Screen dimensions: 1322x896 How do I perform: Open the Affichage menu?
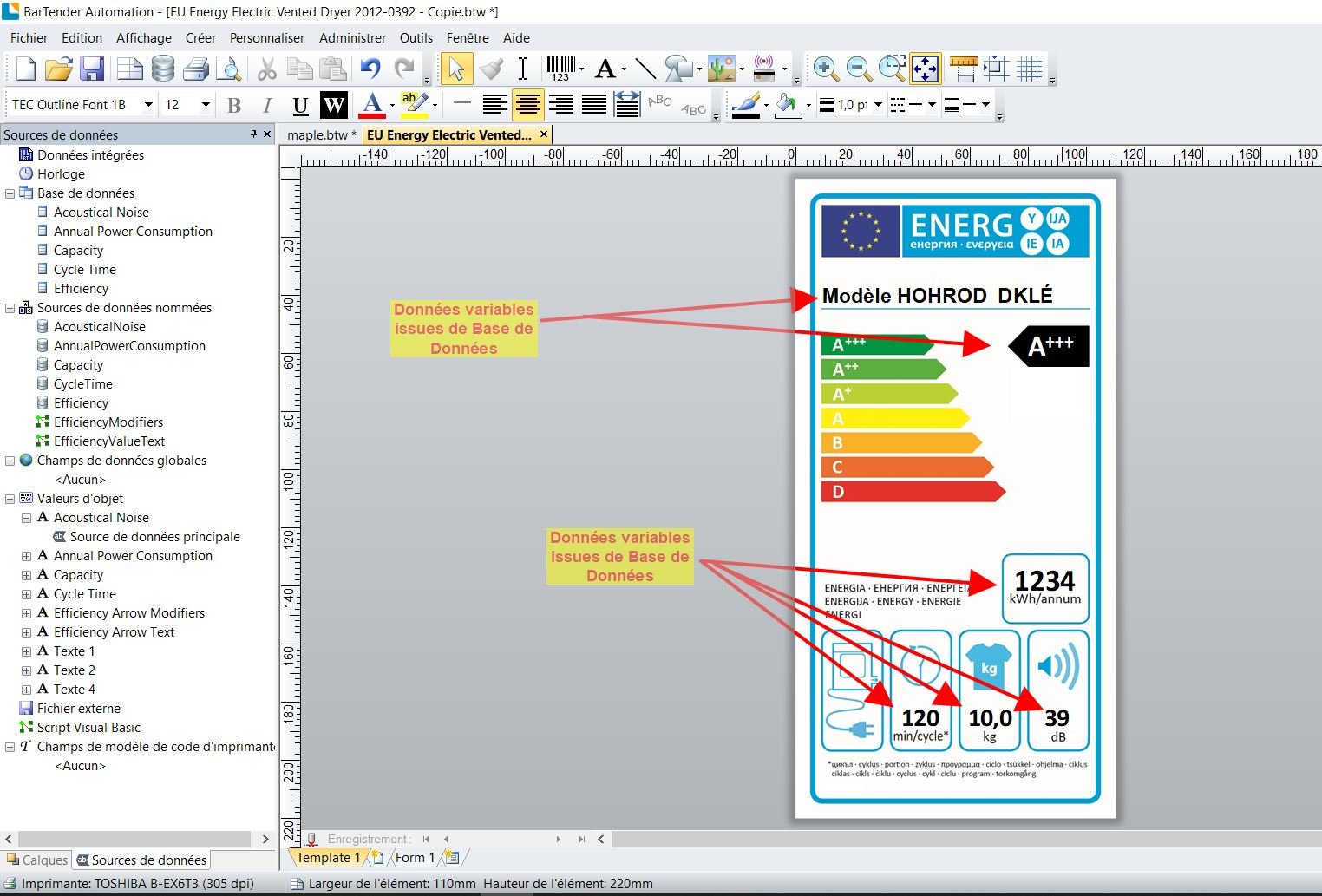tap(144, 38)
